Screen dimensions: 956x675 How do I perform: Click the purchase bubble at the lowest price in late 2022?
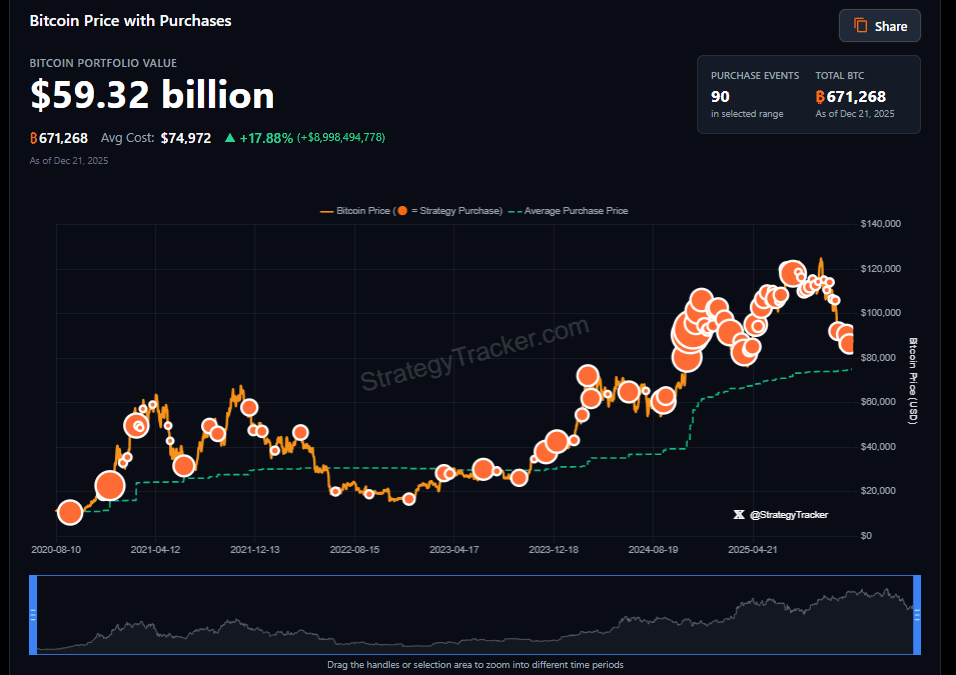409,499
